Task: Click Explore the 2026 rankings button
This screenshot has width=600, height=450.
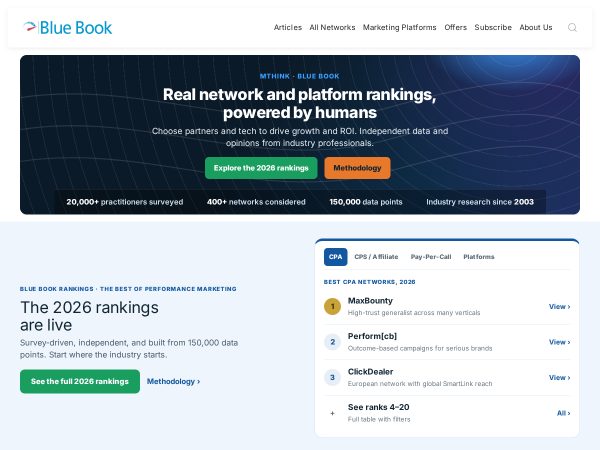Action: point(261,168)
